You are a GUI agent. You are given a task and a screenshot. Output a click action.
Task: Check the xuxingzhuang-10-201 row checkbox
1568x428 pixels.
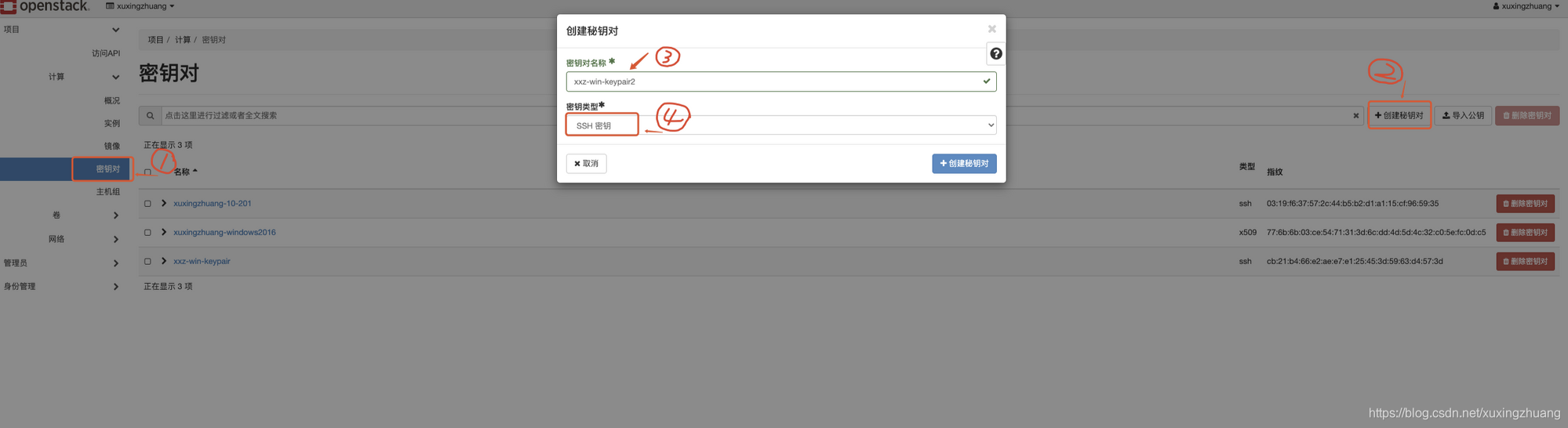click(x=147, y=203)
